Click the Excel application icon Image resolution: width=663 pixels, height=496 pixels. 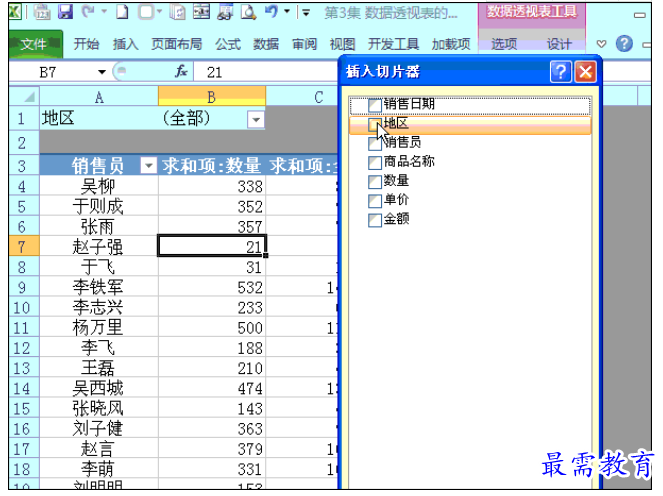[x=15, y=12]
